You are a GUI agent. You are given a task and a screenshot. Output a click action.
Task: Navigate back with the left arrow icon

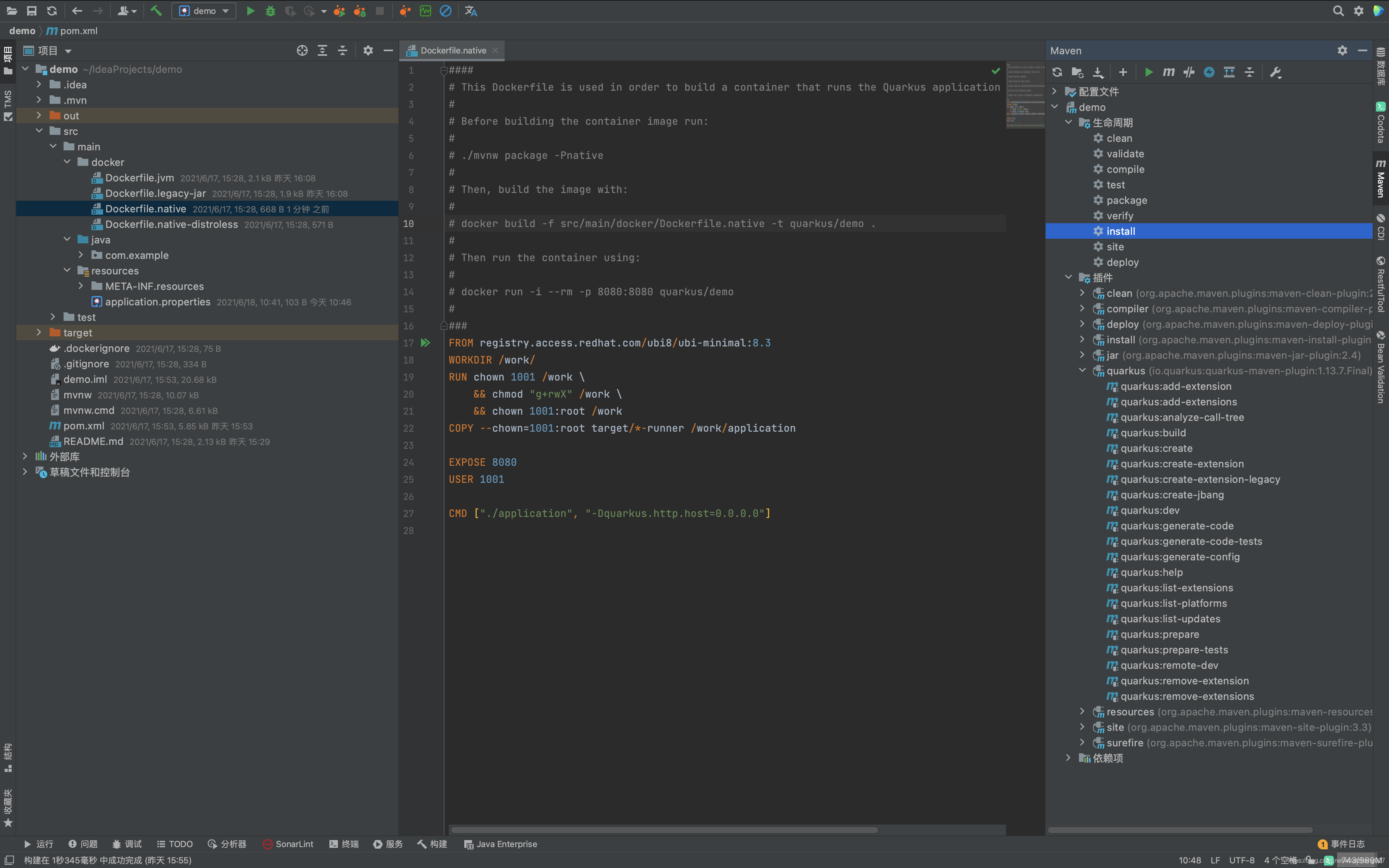pyautogui.click(x=77, y=11)
